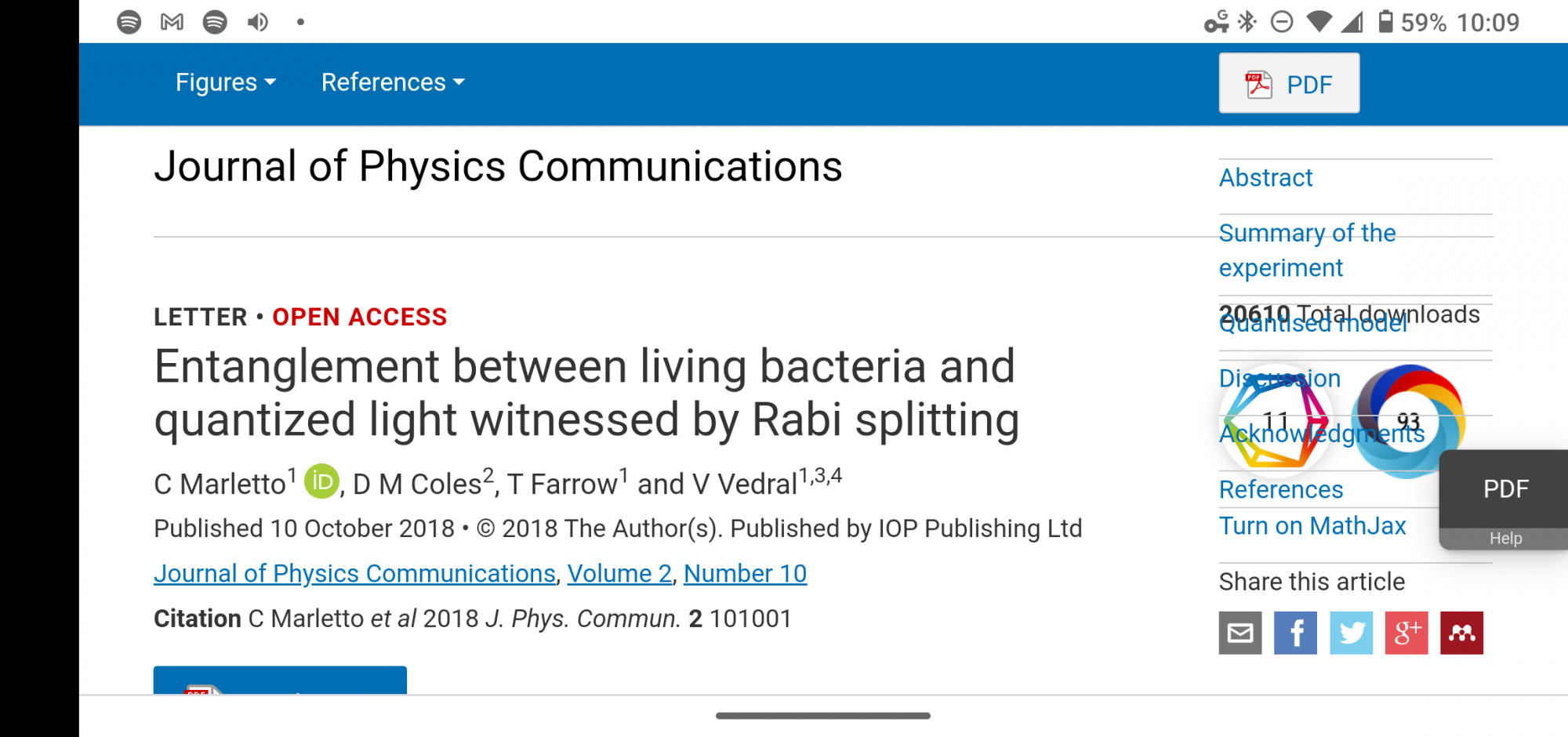The height and width of the screenshot is (737, 1568).
Task: Tap the Gmail notification icon in status bar
Action: point(172,22)
